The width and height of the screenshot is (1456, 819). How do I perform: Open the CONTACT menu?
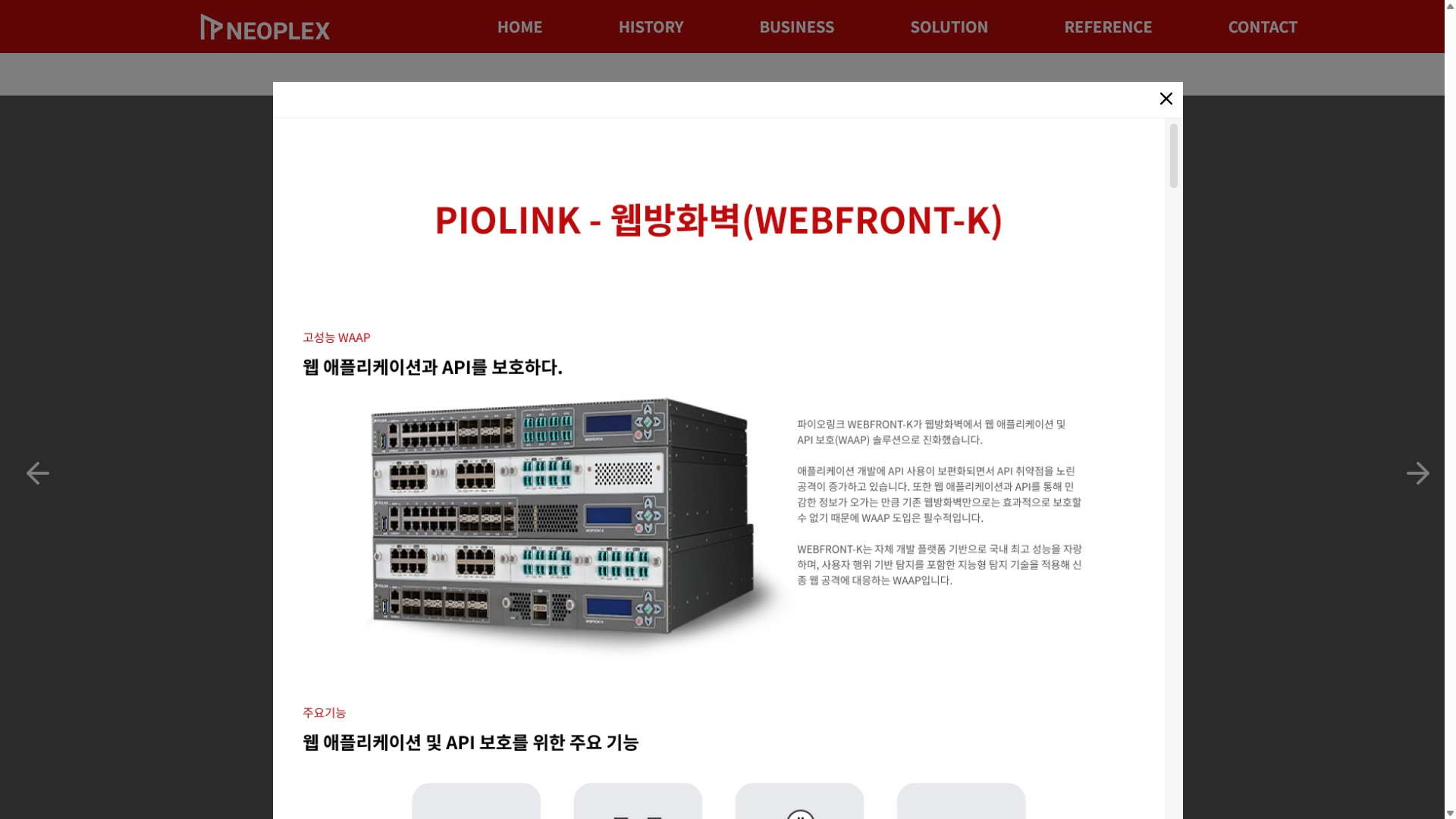[1263, 27]
